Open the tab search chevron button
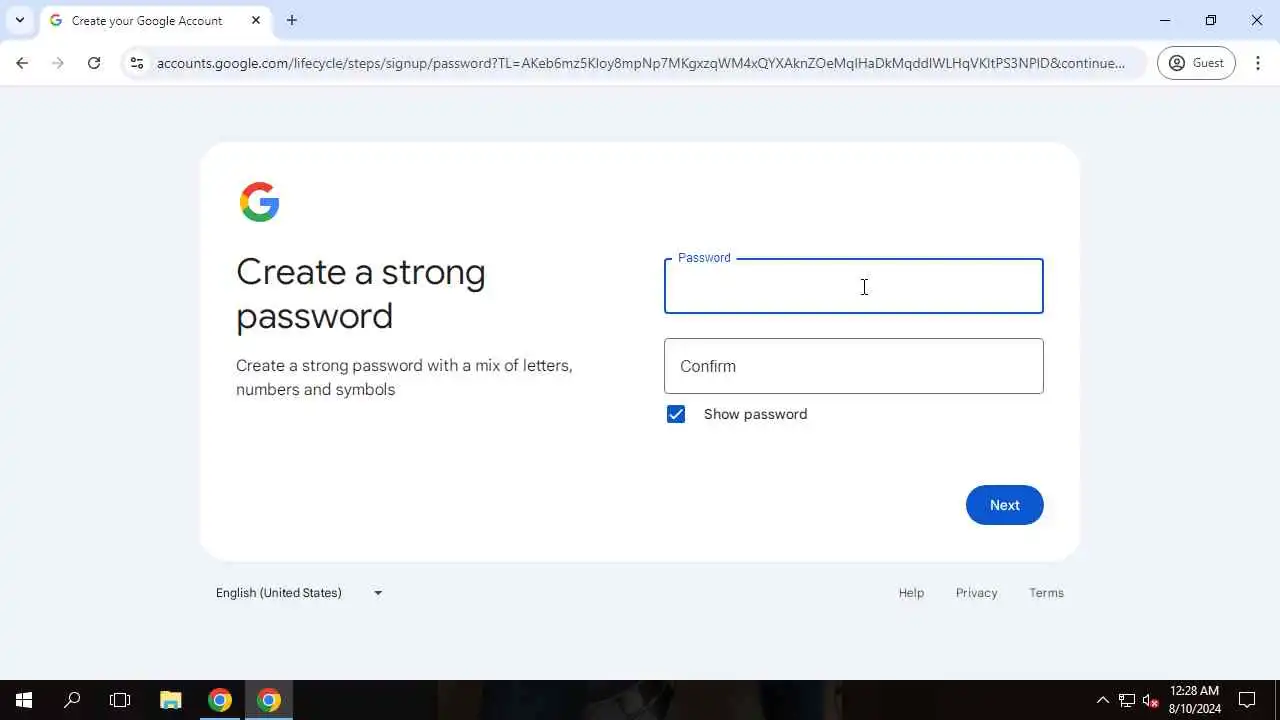 click(x=19, y=20)
